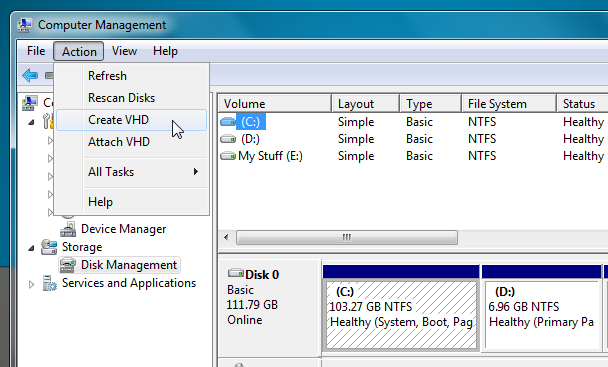Screen dimensions: 608x367
Task: Sort by Layout column header
Action: pyautogui.click(x=366, y=104)
